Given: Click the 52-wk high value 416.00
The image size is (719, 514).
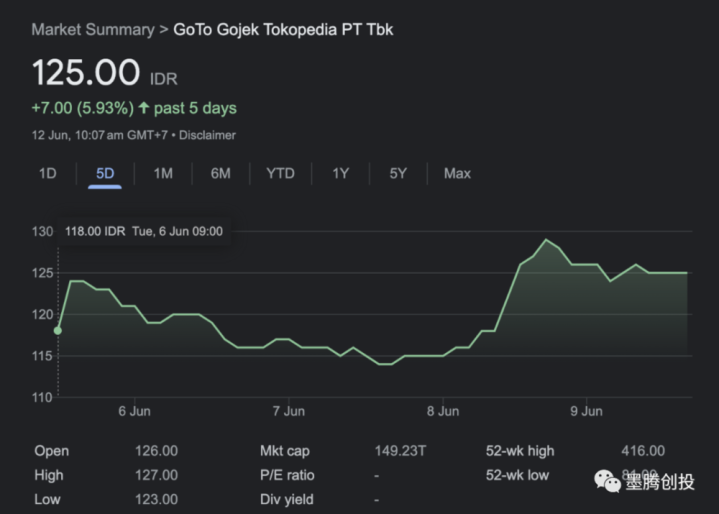Looking at the screenshot, I should click(643, 451).
